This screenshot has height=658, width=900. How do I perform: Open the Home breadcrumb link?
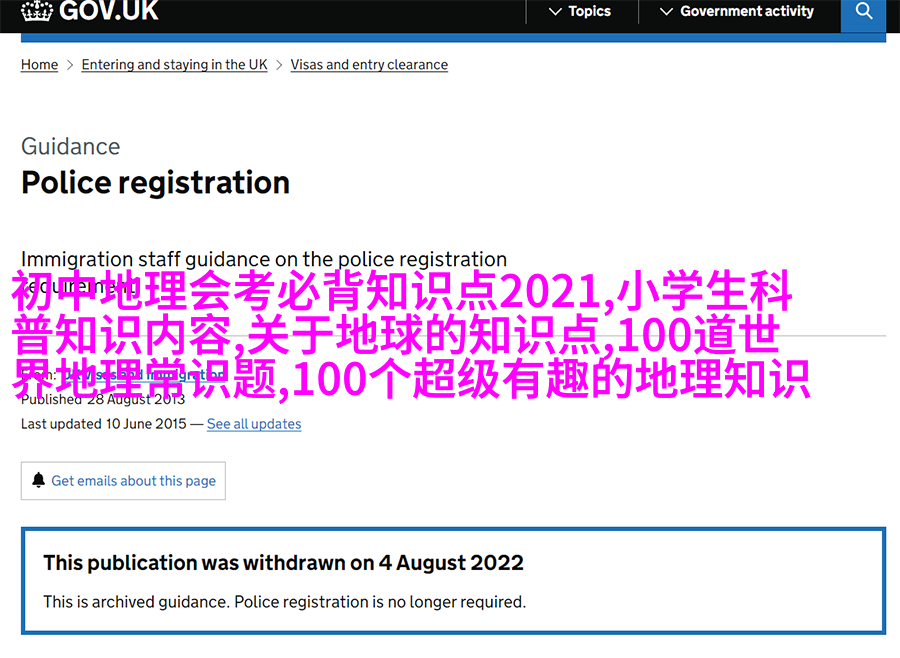point(40,65)
